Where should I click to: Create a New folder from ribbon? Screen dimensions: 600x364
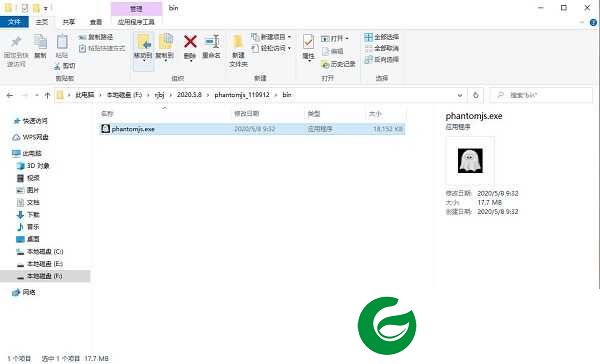point(238,51)
